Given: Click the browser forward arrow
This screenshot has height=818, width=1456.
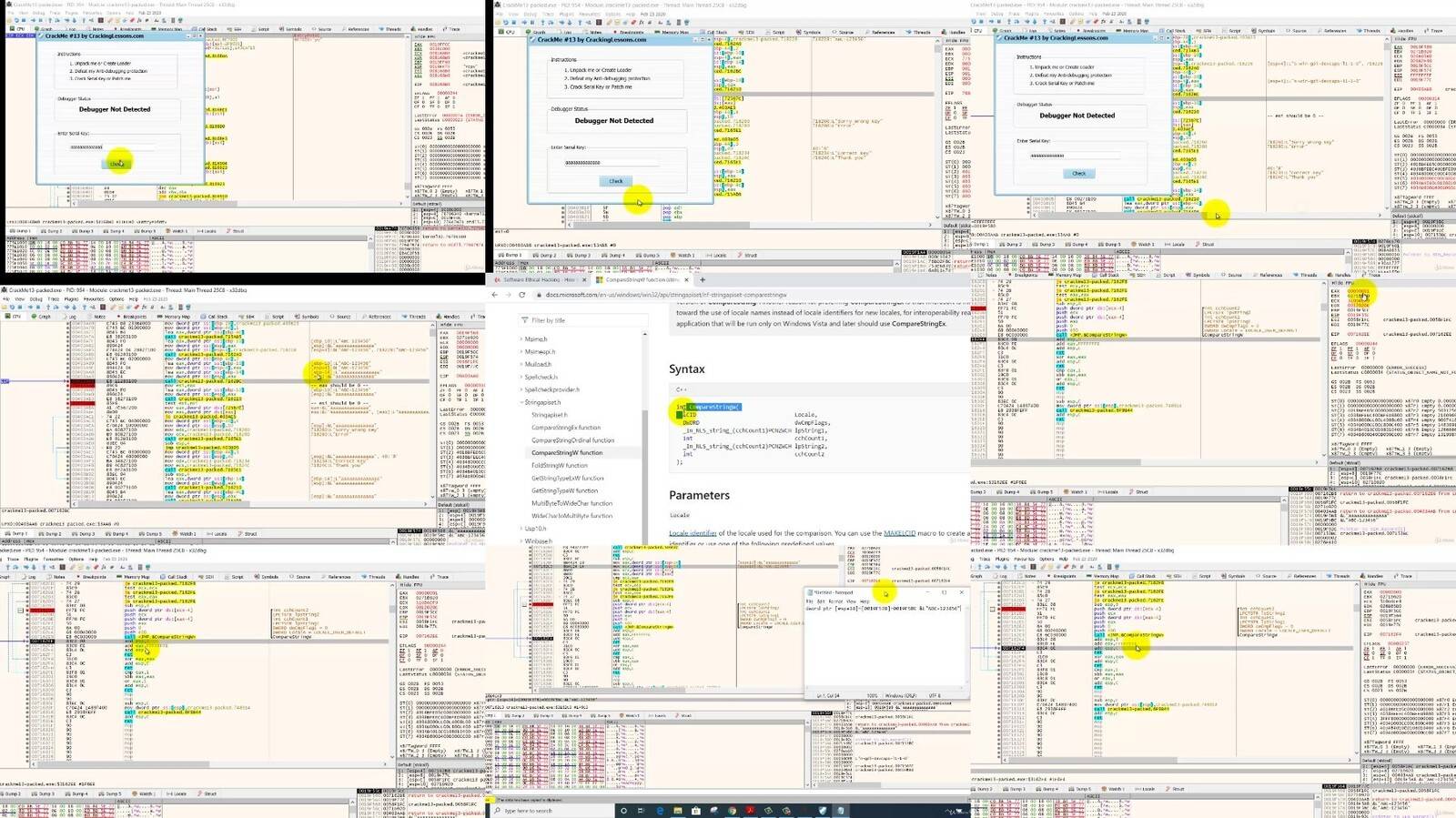Looking at the screenshot, I should (508, 295).
